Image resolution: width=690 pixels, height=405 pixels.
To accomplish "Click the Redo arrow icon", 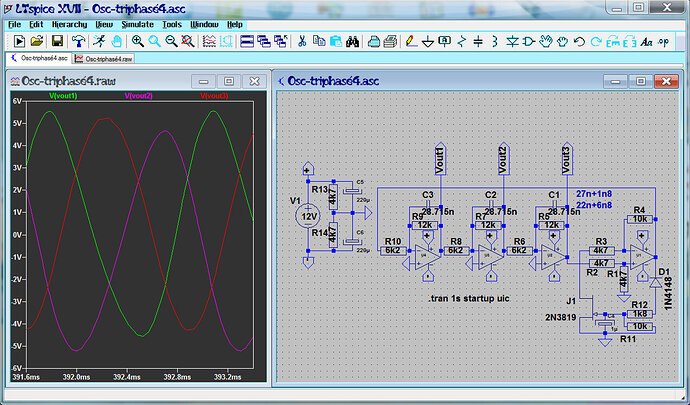I will pos(596,41).
